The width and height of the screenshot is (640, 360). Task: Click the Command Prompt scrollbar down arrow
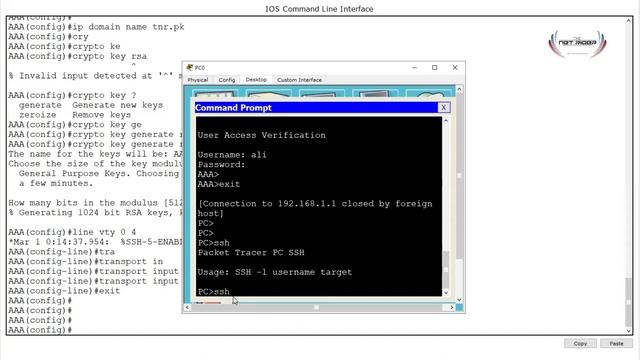click(446, 293)
